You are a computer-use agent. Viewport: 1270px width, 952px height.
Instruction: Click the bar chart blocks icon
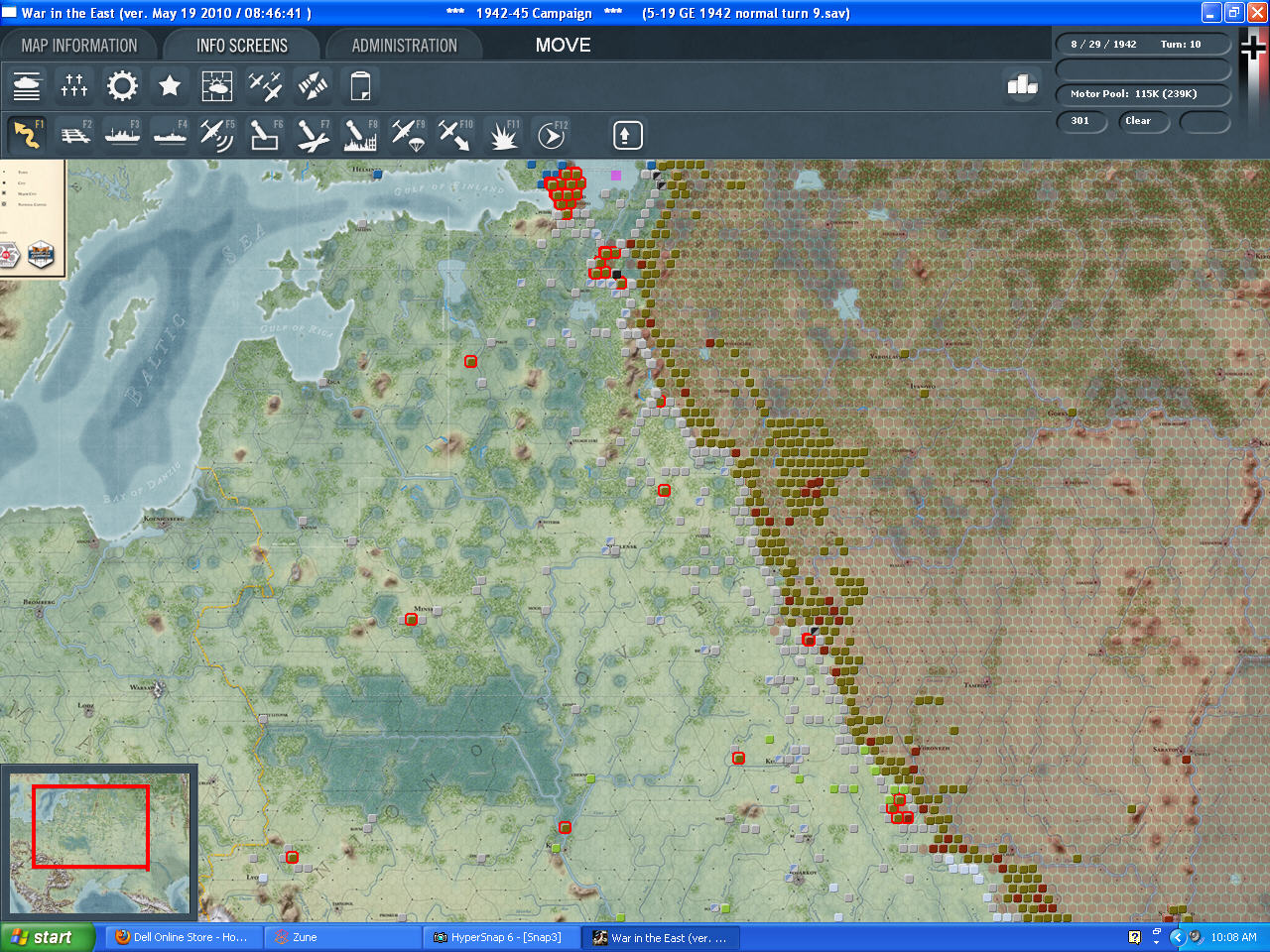pyautogui.click(x=1022, y=86)
